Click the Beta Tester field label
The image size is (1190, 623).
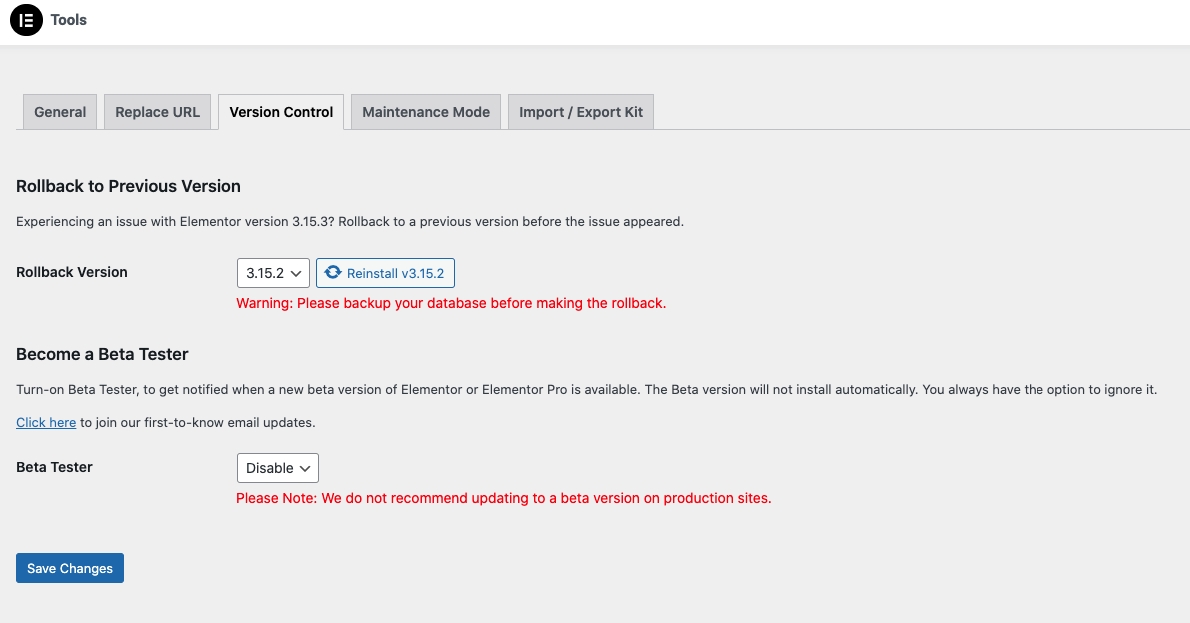[x=55, y=467]
